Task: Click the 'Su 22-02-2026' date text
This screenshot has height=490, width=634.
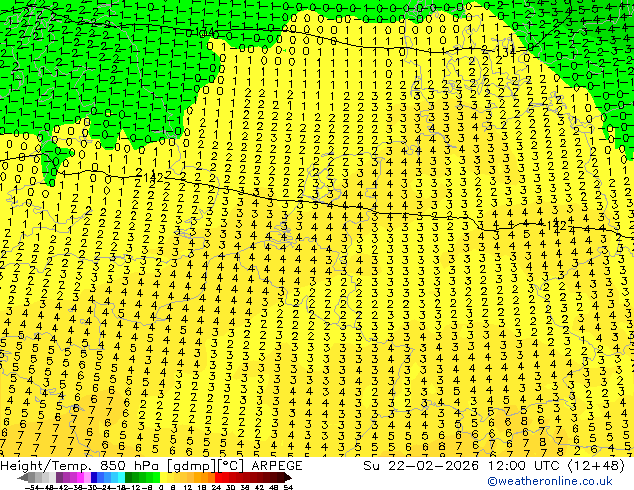Action: coord(421,466)
